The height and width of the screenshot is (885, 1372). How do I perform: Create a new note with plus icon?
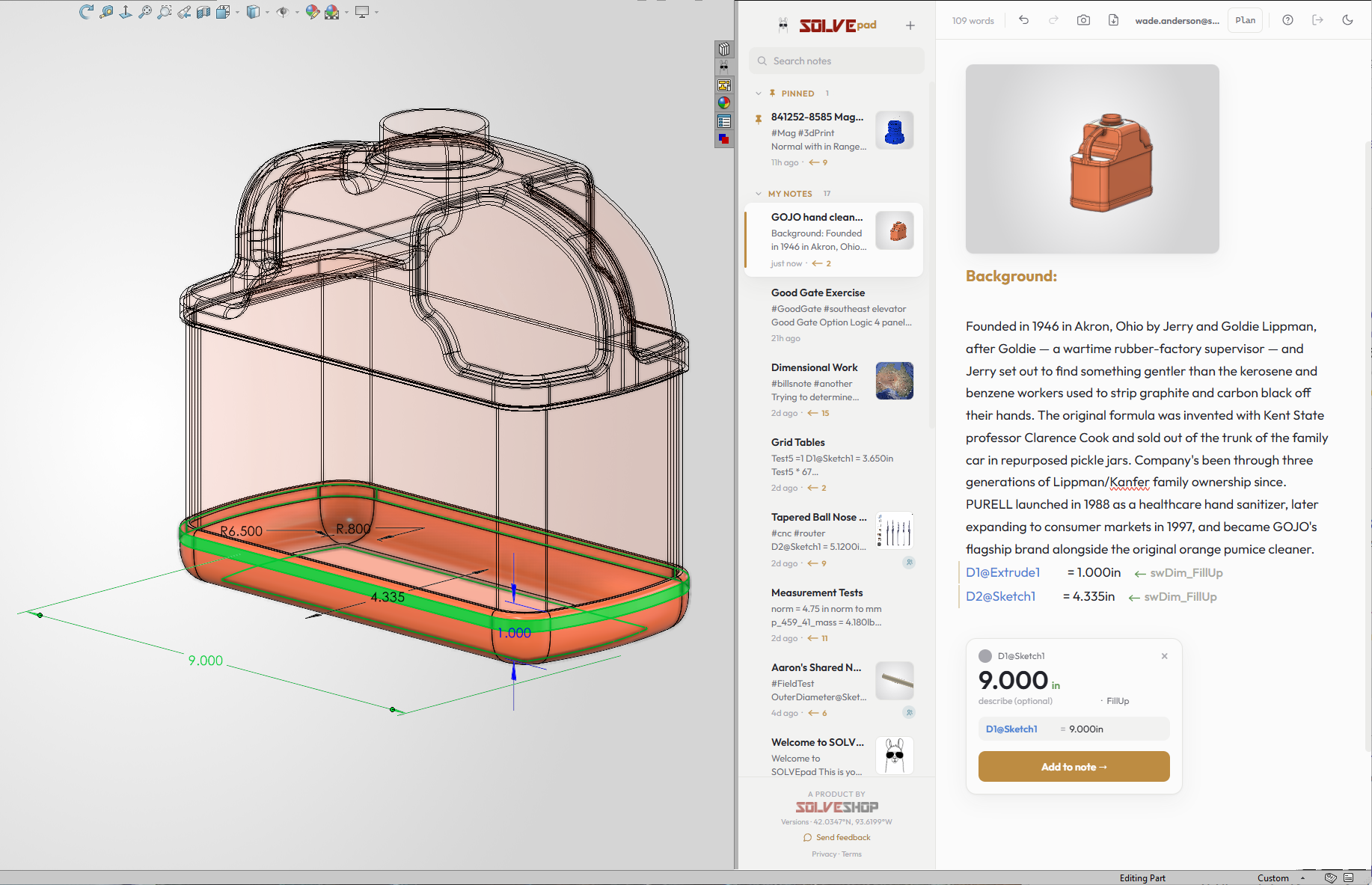pos(910,25)
